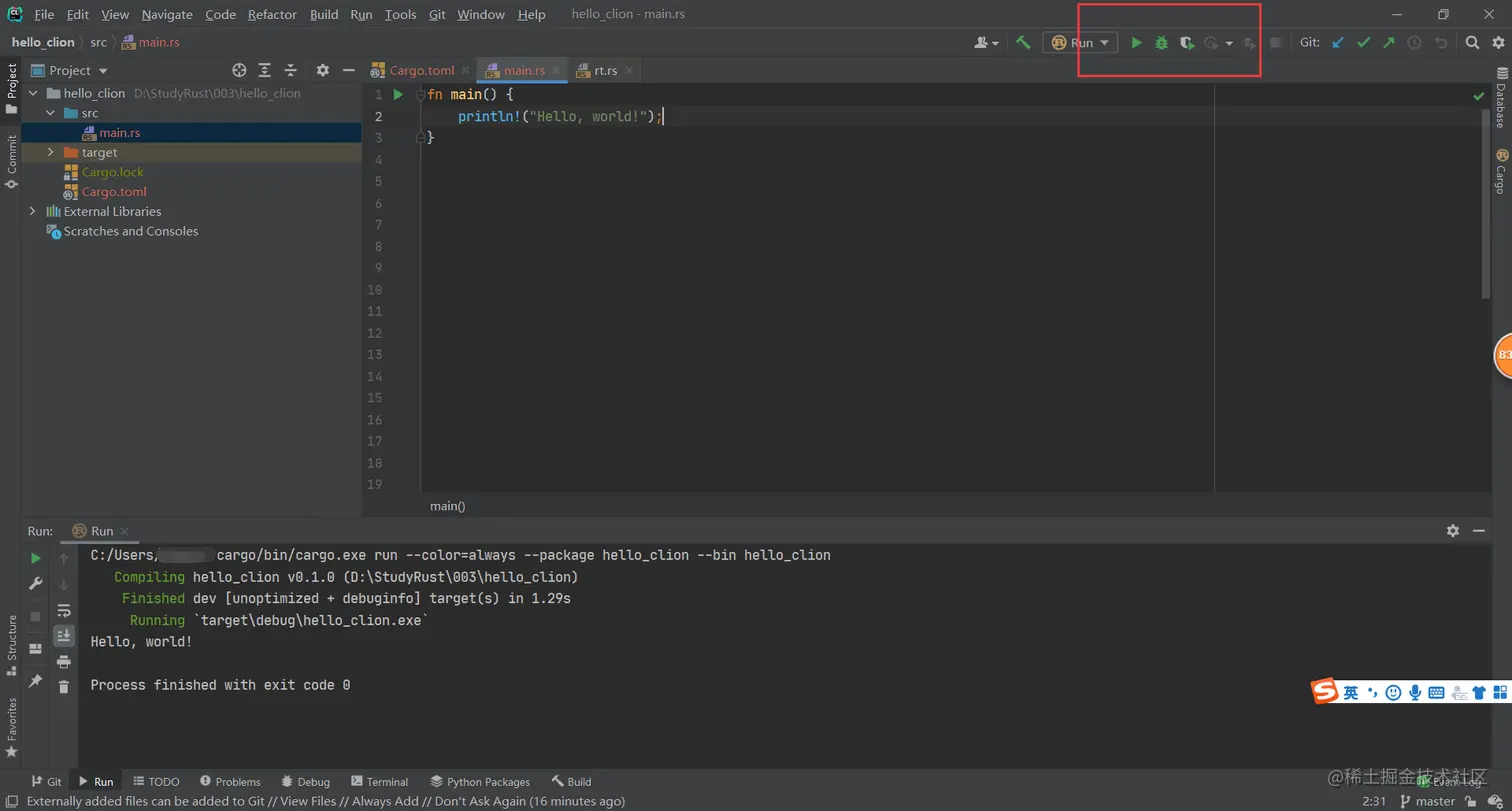The width and height of the screenshot is (1512, 811).
Task: Click the src breadcrumb in the navigation bar
Action: [98, 42]
